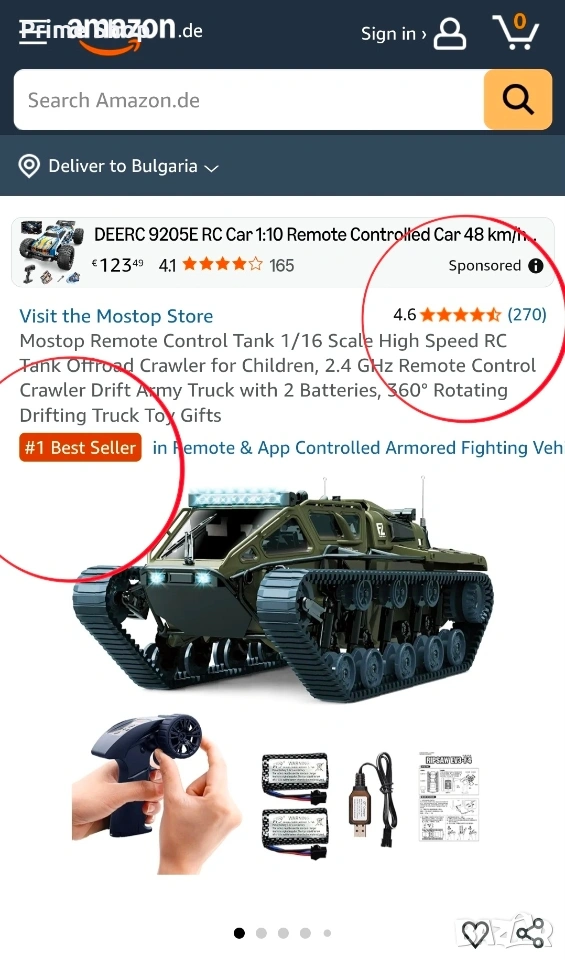Click Sign in link
The height and width of the screenshot is (960, 565).
[x=394, y=34]
